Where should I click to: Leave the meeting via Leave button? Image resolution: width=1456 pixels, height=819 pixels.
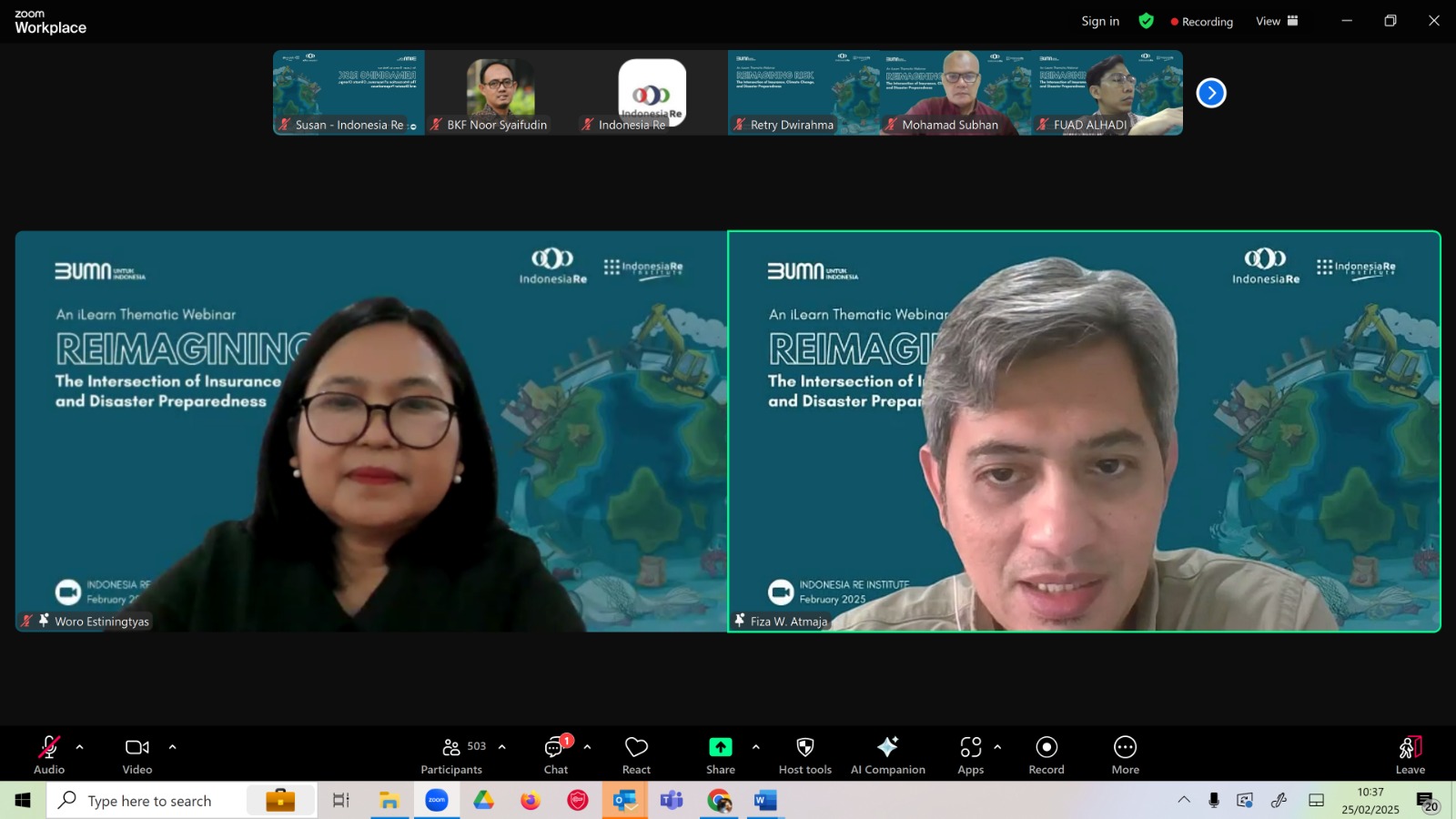[x=1410, y=754]
